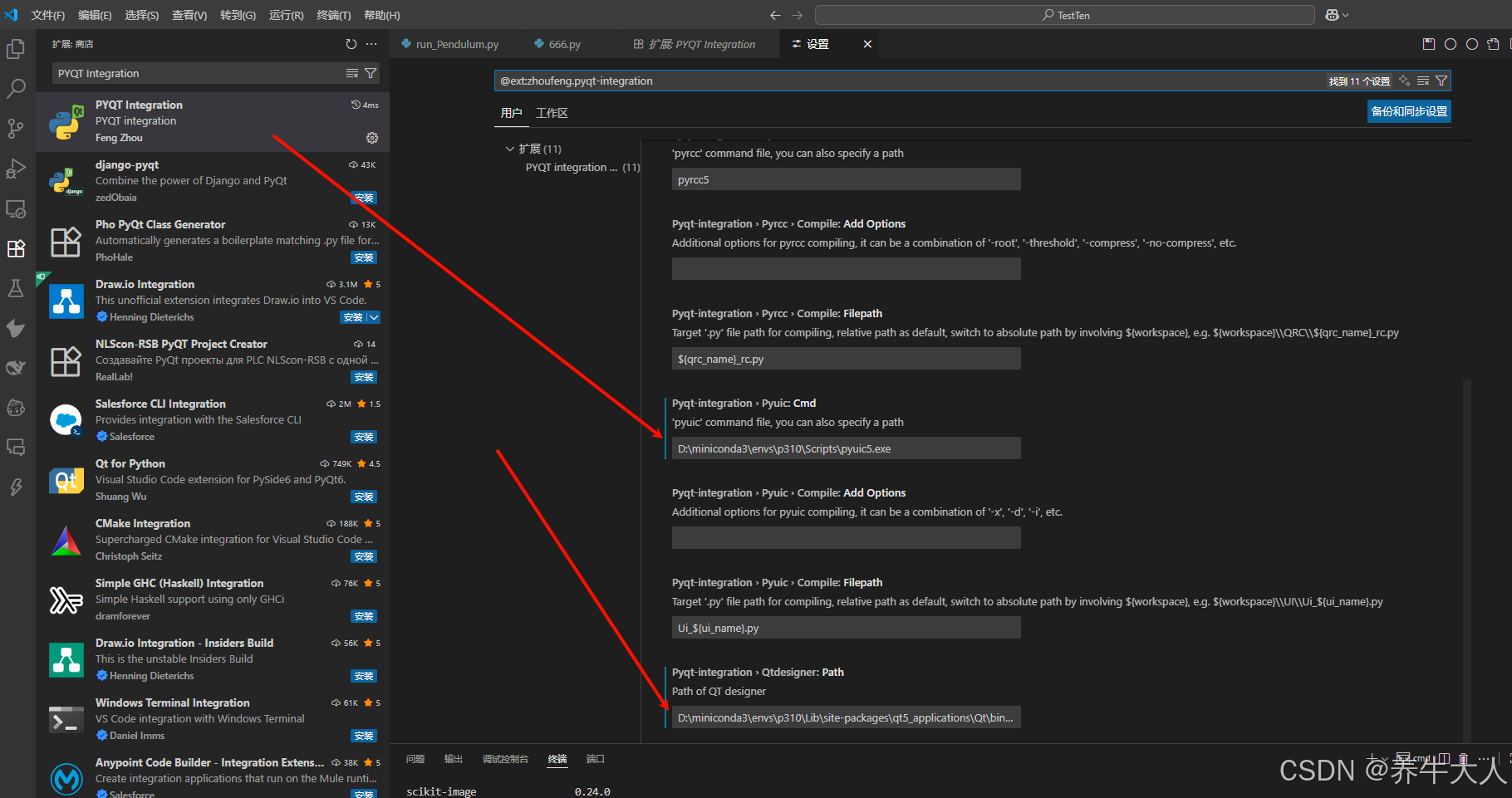Viewport: 1512px width, 798px height.
Task: Clear the settings search input
Action: coord(1423,81)
